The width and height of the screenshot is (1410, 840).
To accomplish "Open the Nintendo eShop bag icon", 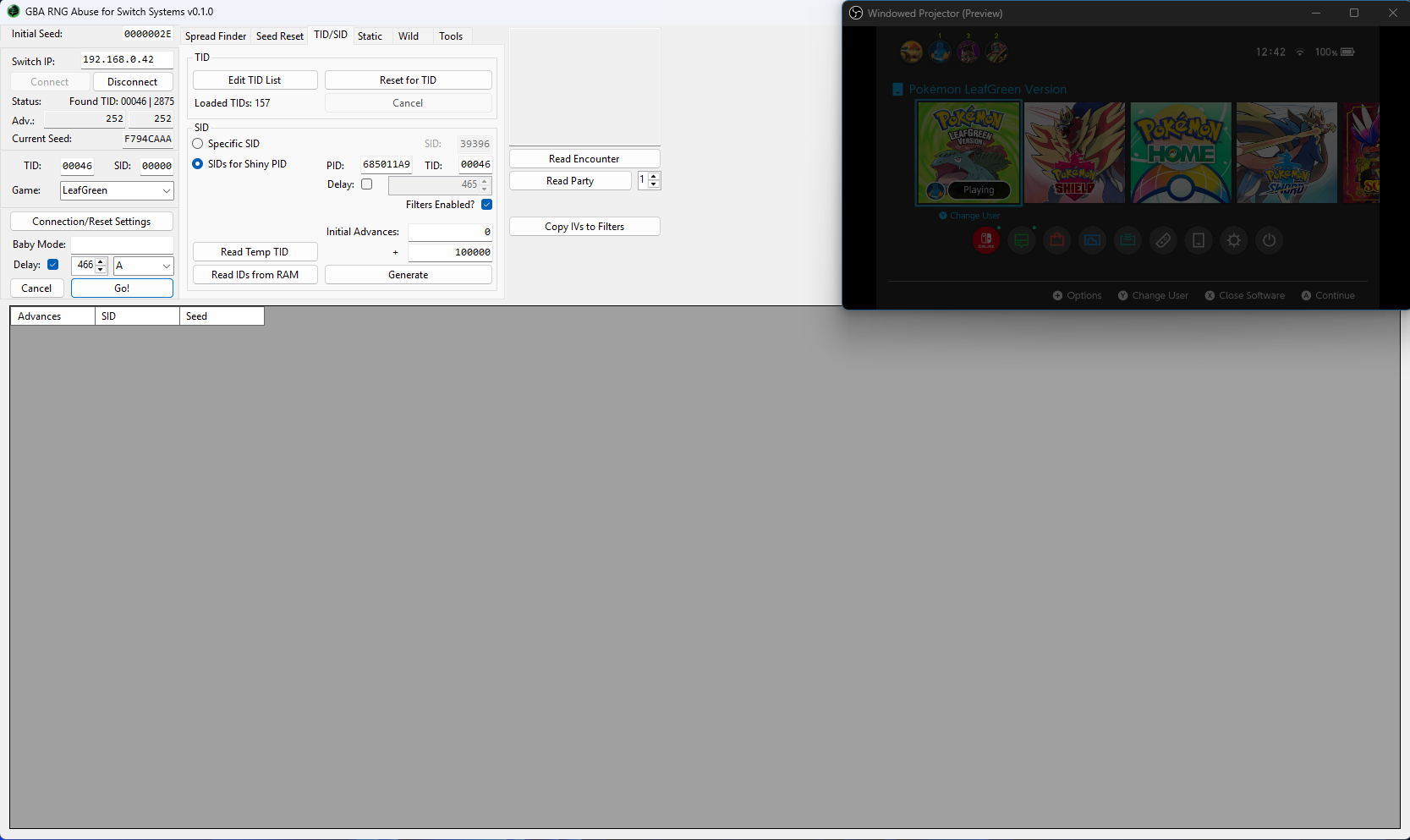I will (1057, 240).
